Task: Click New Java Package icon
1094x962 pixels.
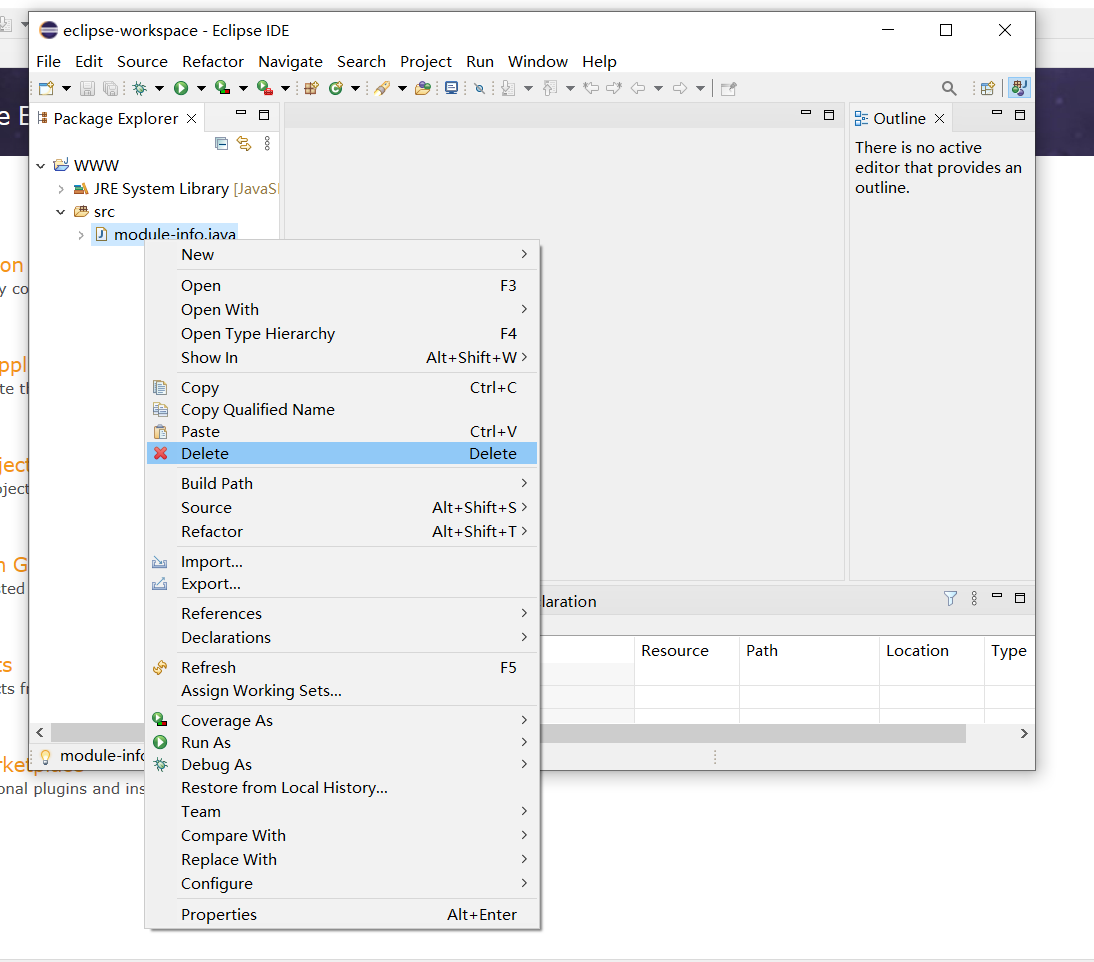Action: click(x=311, y=89)
